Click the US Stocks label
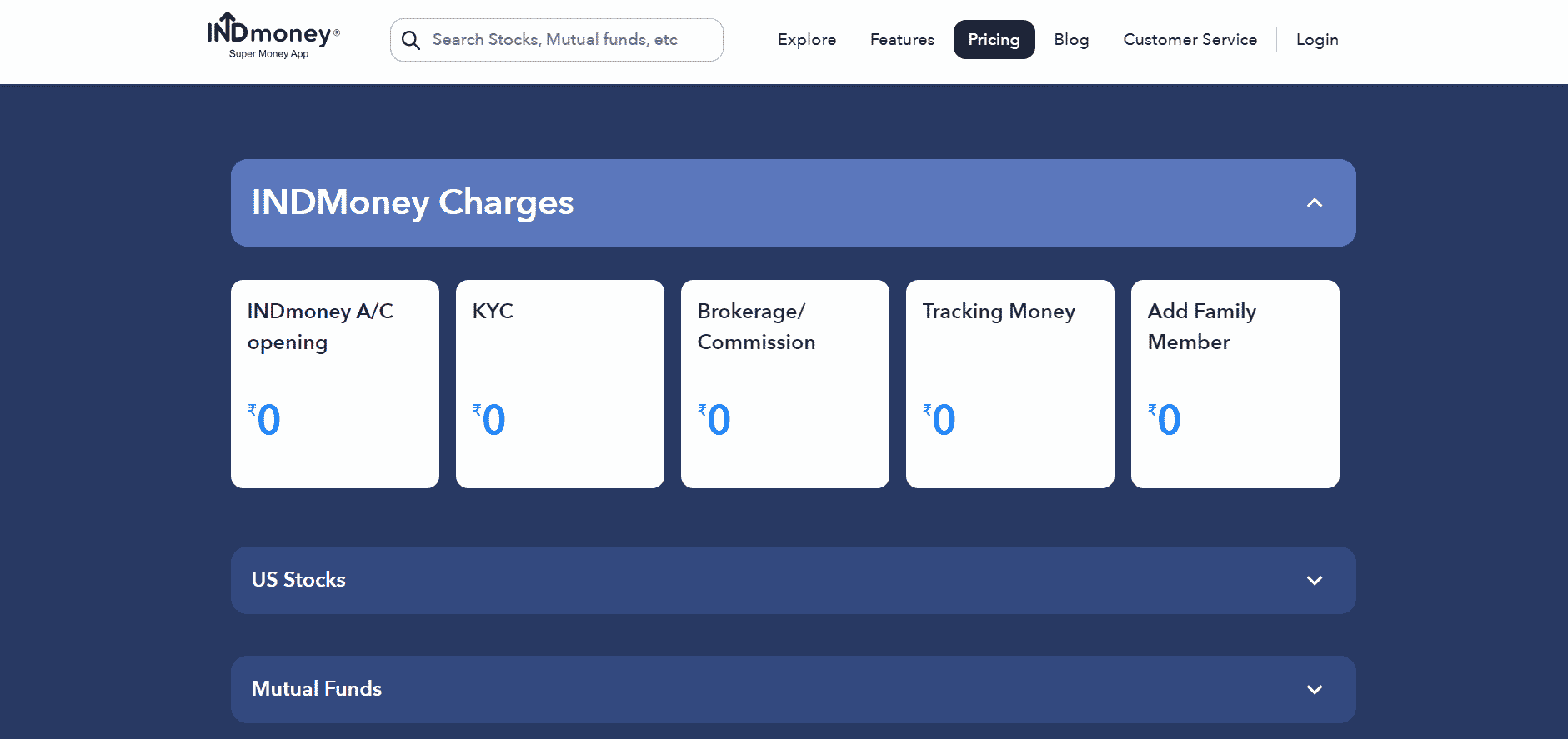The height and width of the screenshot is (739, 1568). click(298, 580)
